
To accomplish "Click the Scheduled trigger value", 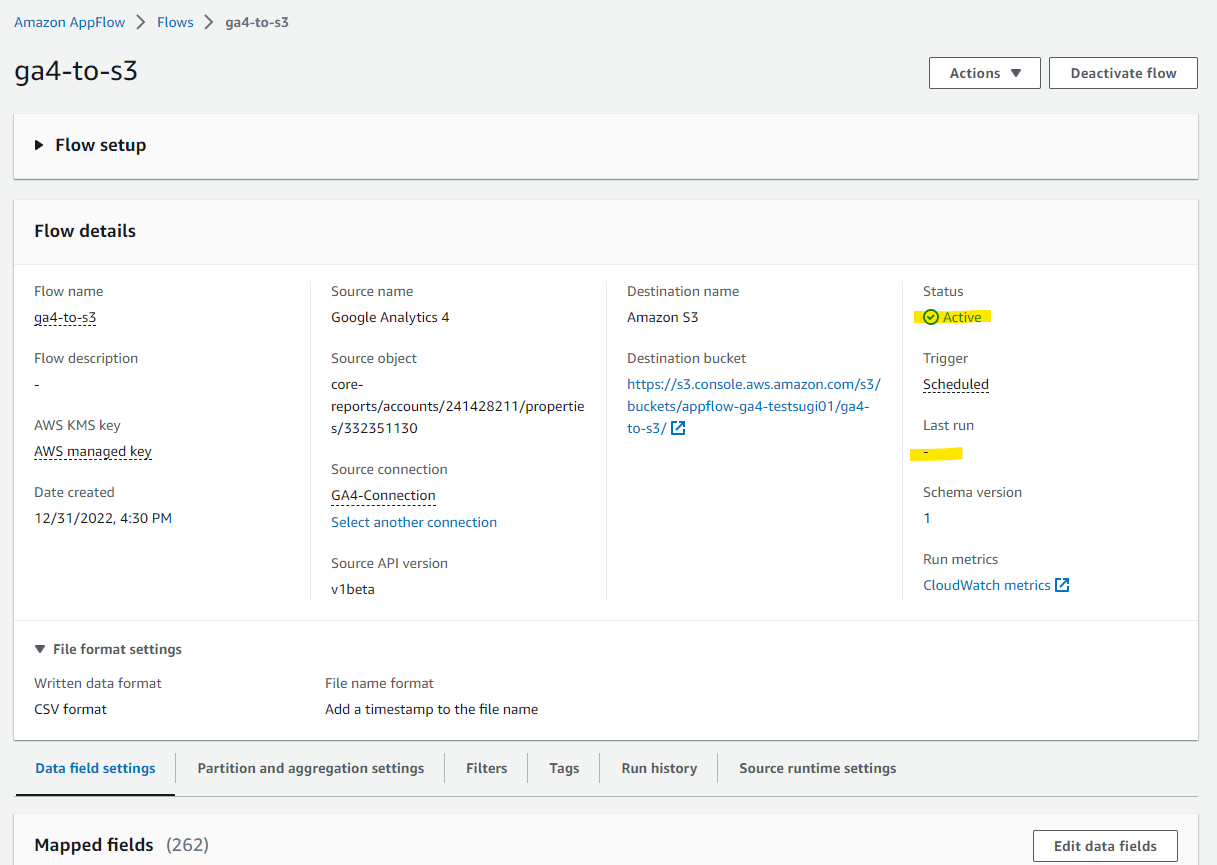I will [x=956, y=384].
